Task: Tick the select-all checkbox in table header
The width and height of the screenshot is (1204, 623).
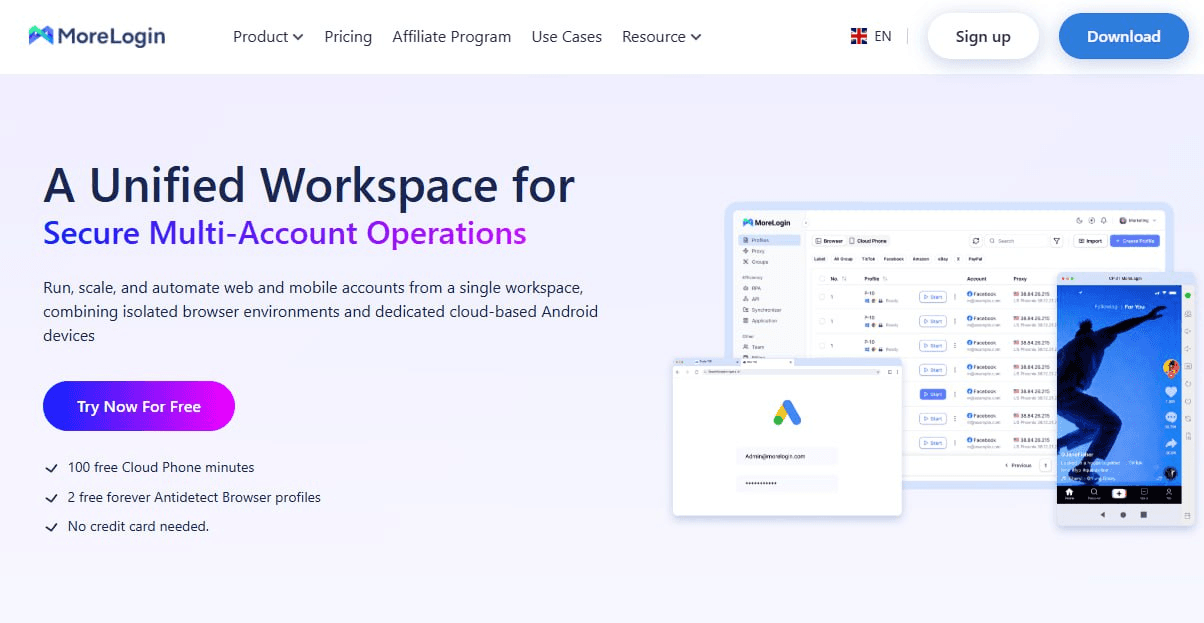Action: 821,279
